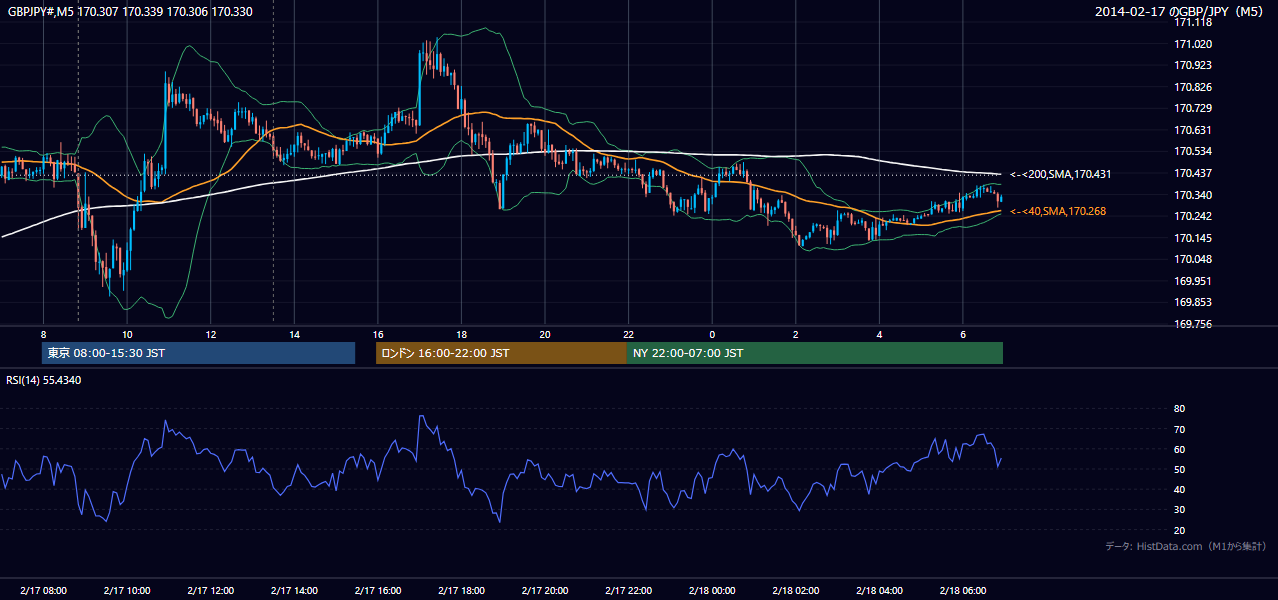Click the 2/17 12:00 time label
Image resolution: width=1278 pixels, height=600 pixels.
(210, 591)
